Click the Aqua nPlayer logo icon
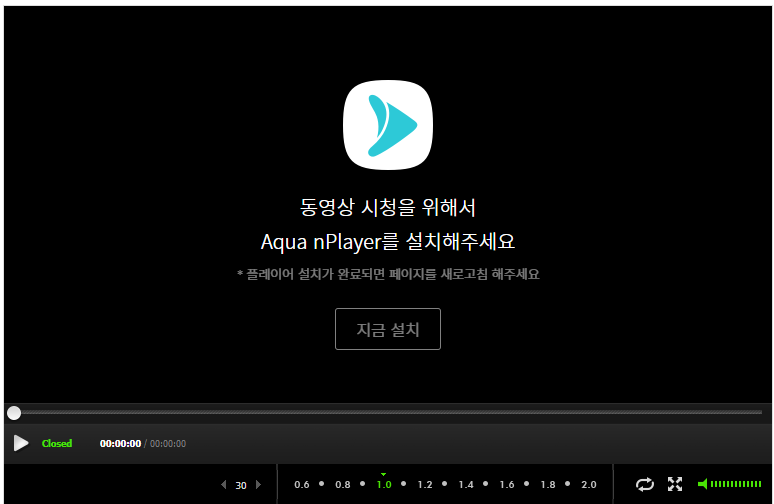Image resolution: width=774 pixels, height=504 pixels. point(388,125)
